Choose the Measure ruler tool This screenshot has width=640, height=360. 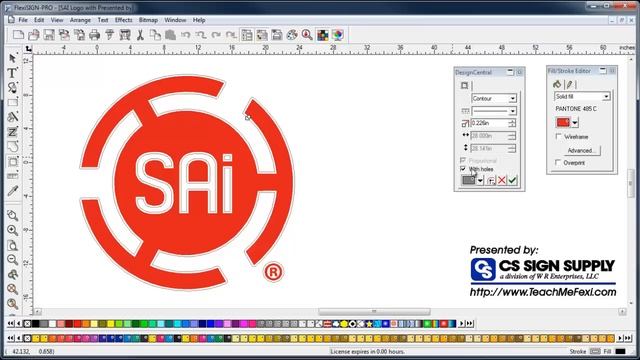[13, 176]
